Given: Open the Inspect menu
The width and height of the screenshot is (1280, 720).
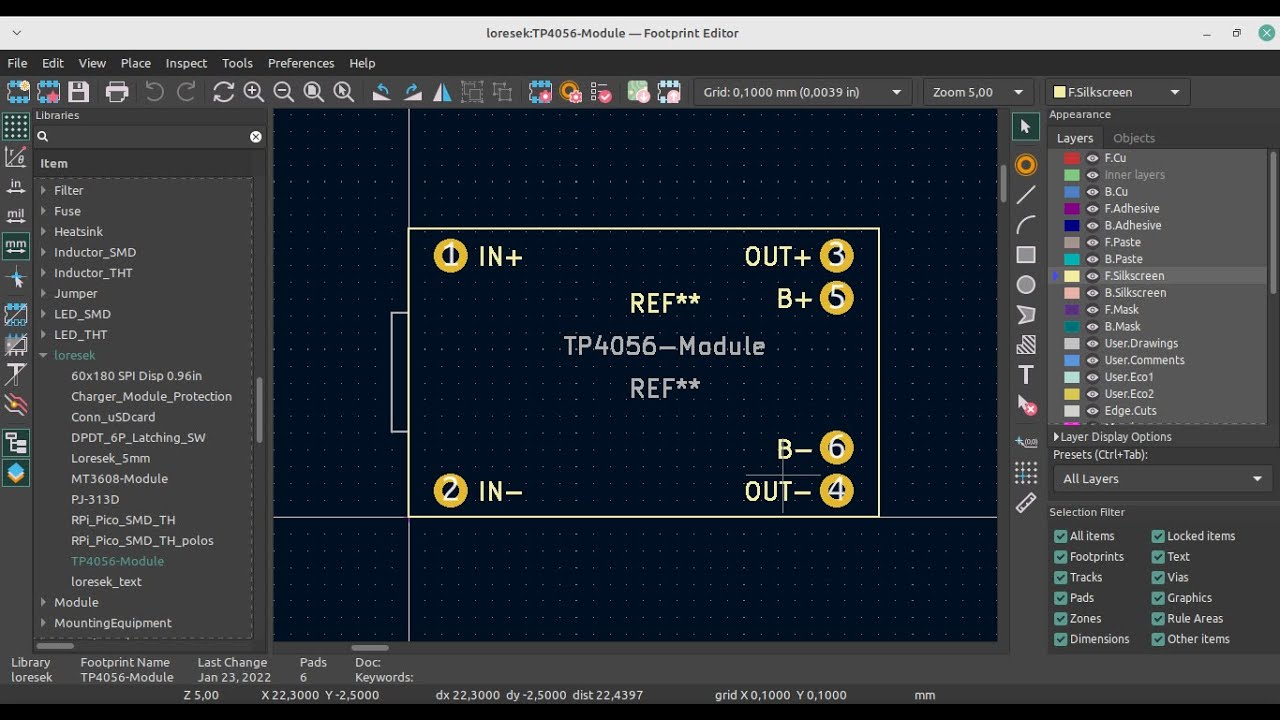Looking at the screenshot, I should [186, 63].
